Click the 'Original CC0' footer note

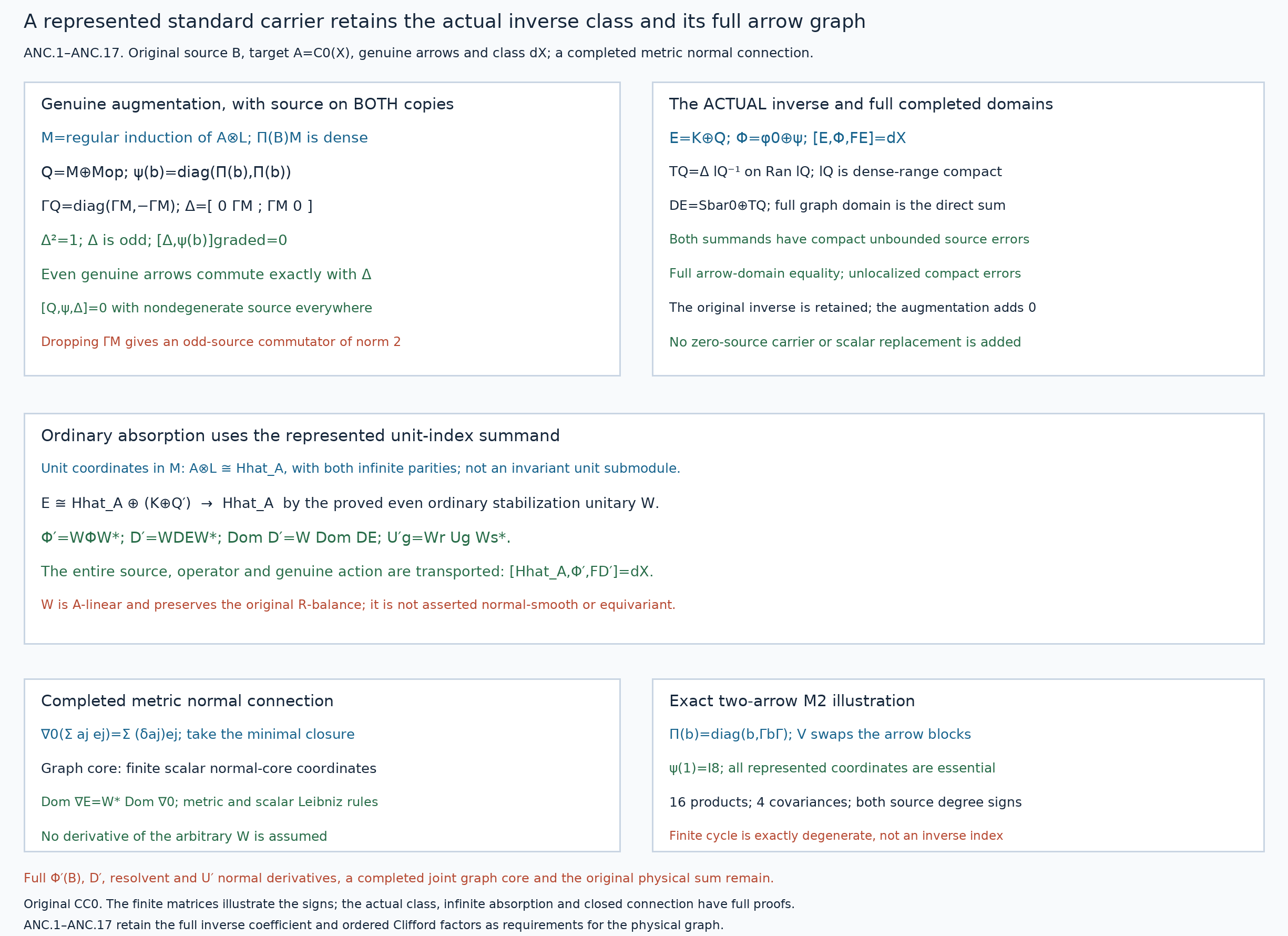click(409, 903)
